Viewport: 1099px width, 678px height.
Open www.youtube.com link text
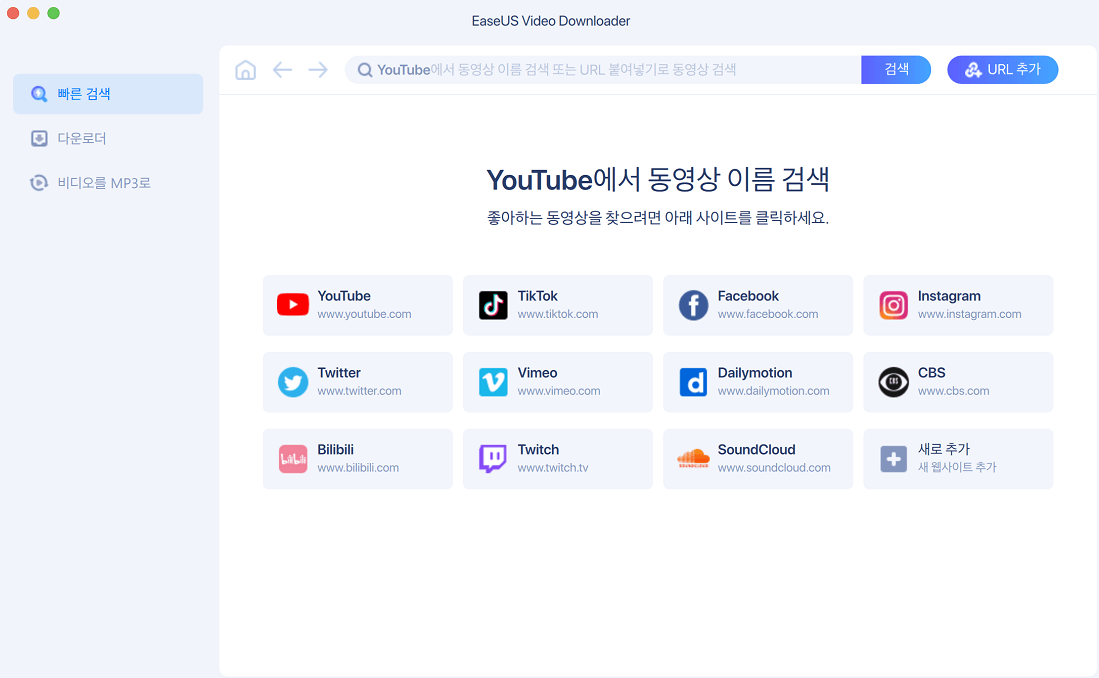pos(364,314)
